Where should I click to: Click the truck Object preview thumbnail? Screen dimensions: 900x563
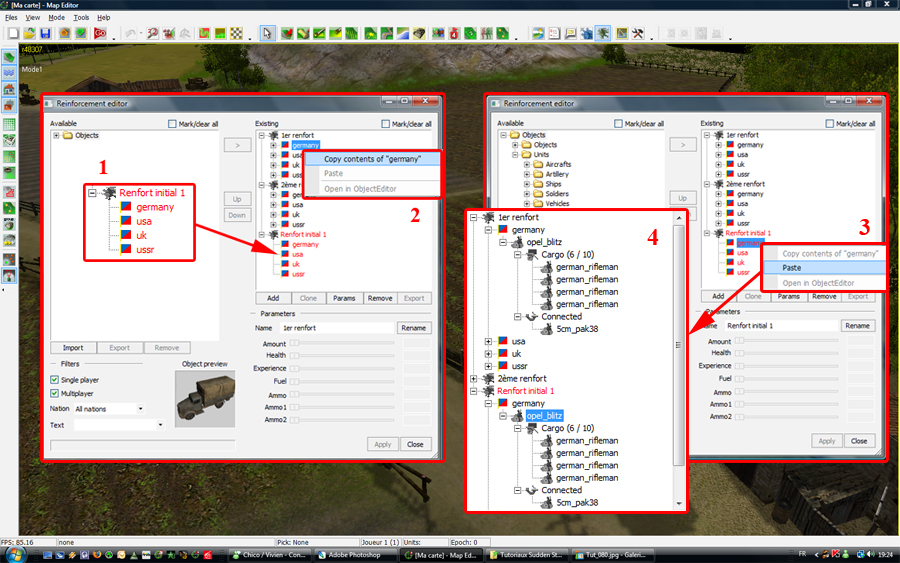(205, 399)
